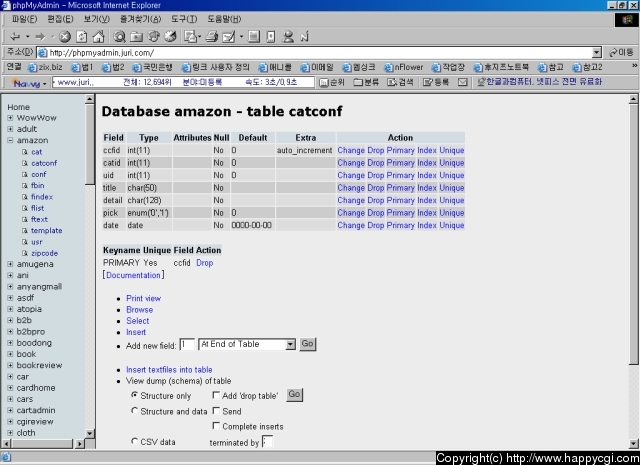Select the CSV data radio button

134,441
